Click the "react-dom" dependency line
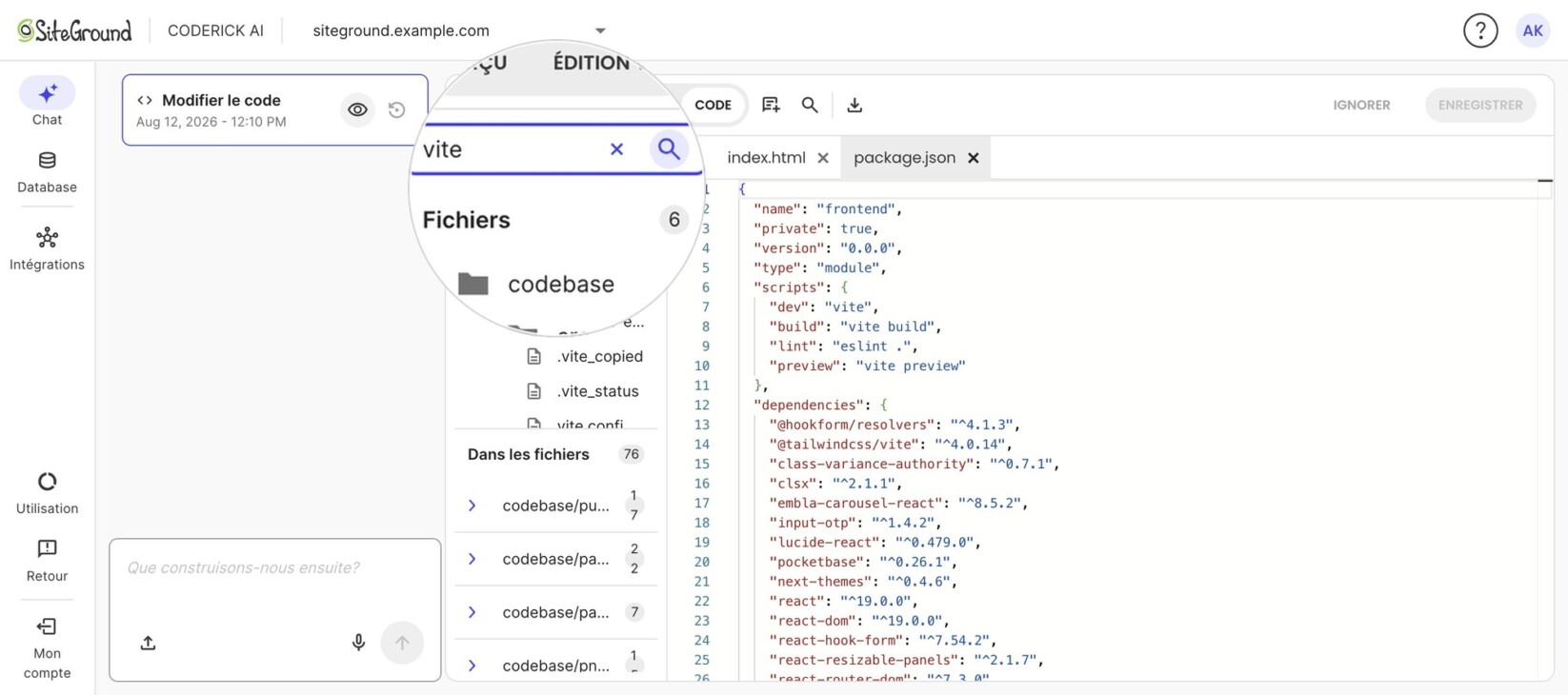Screen dimensions: 1568x695 point(858,621)
